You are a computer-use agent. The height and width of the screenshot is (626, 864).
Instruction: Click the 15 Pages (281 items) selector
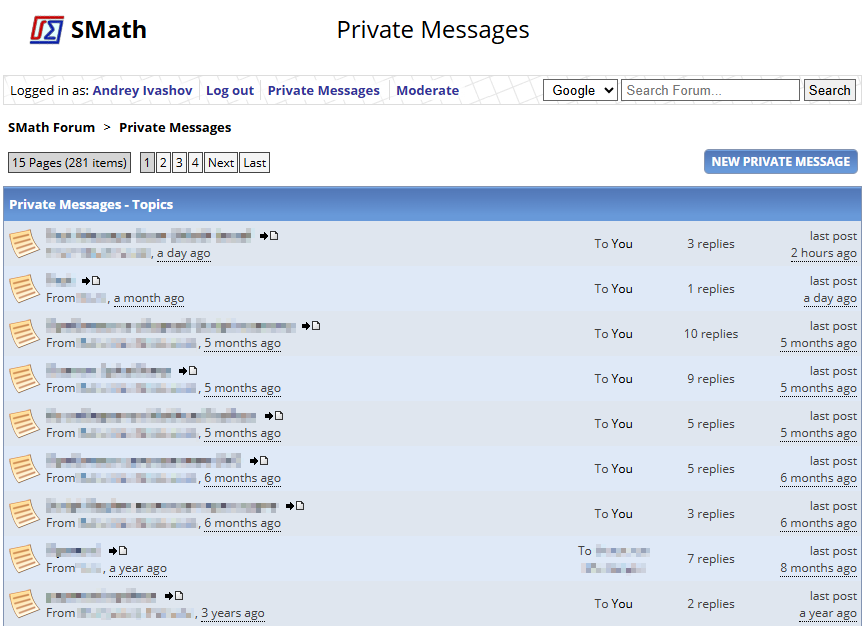68,162
